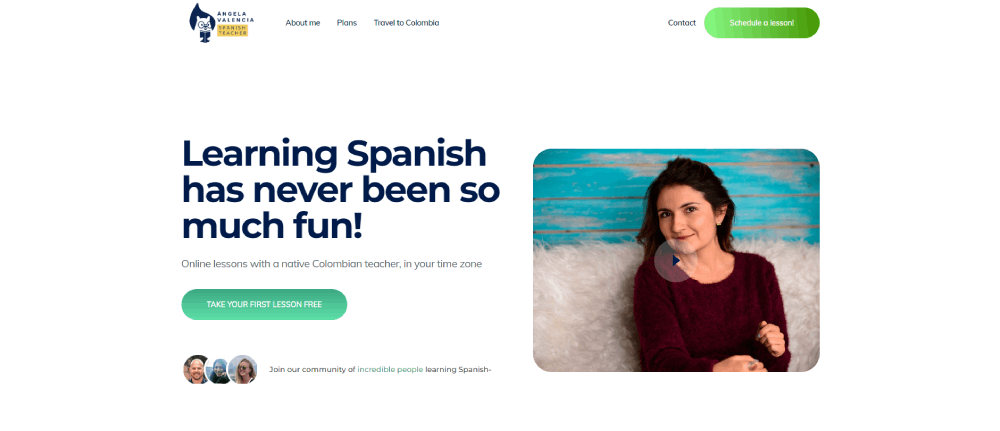
Task: Select the middle avatar with blue hood
Action: point(219,371)
